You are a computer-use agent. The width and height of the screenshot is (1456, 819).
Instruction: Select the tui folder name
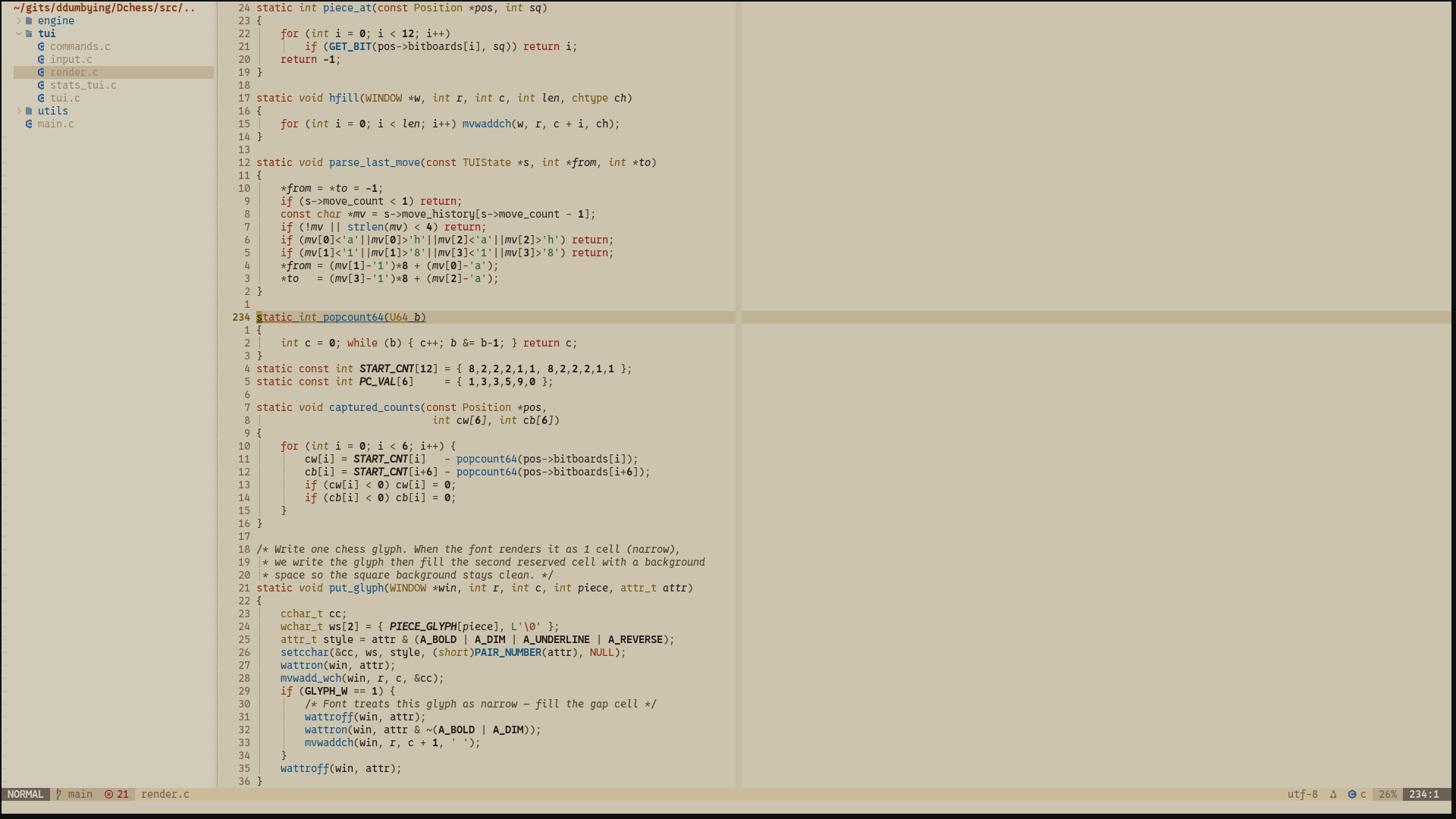pos(47,33)
